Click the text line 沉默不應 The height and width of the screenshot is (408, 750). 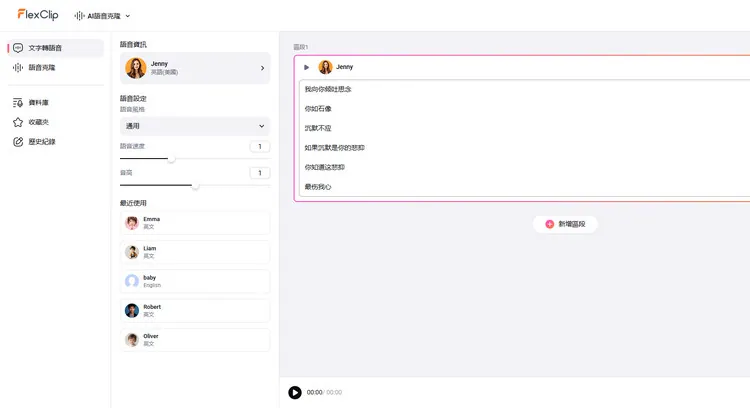(x=318, y=128)
